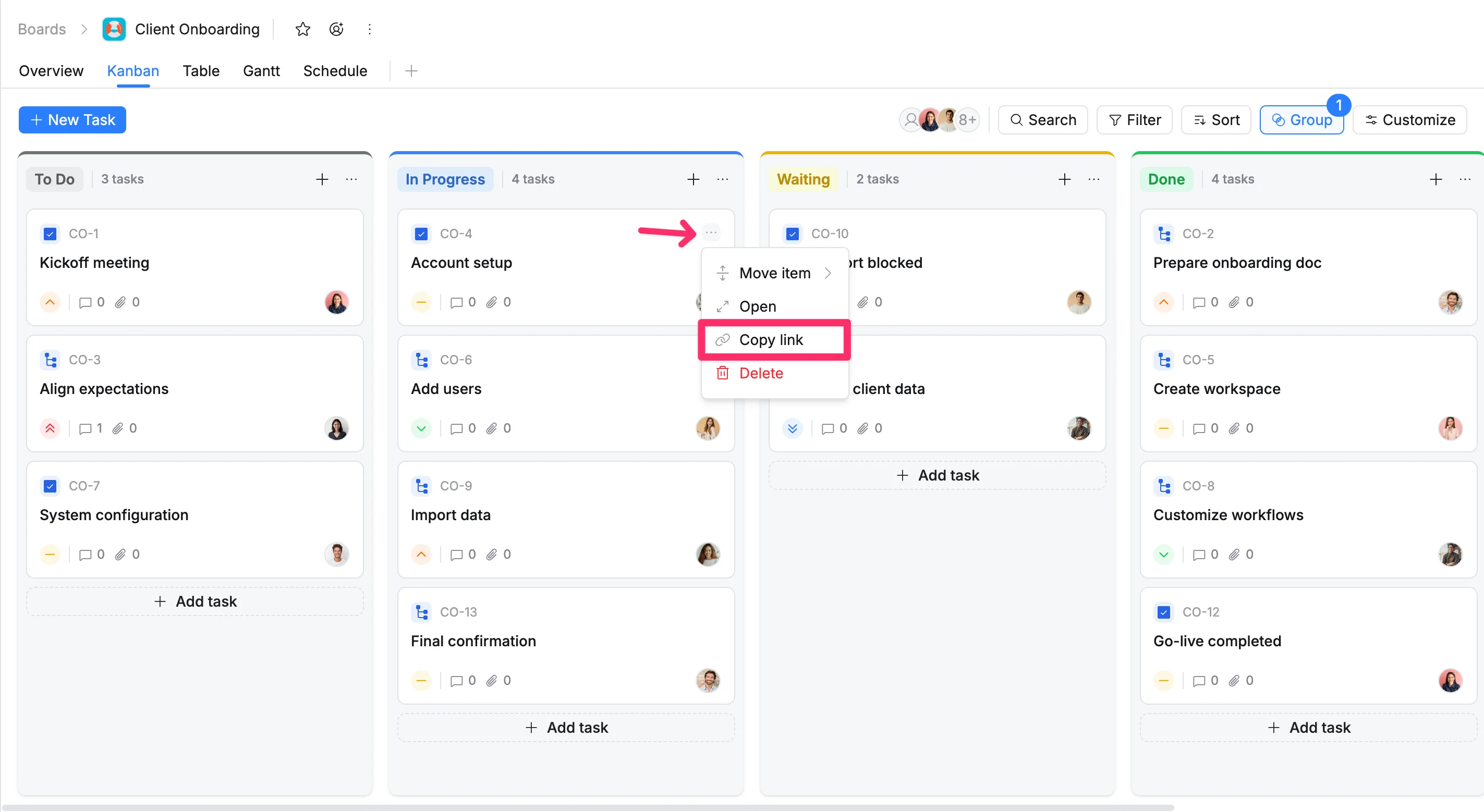The height and width of the screenshot is (812, 1484).
Task: Add task via plus in In Progress header
Action: [x=693, y=179]
